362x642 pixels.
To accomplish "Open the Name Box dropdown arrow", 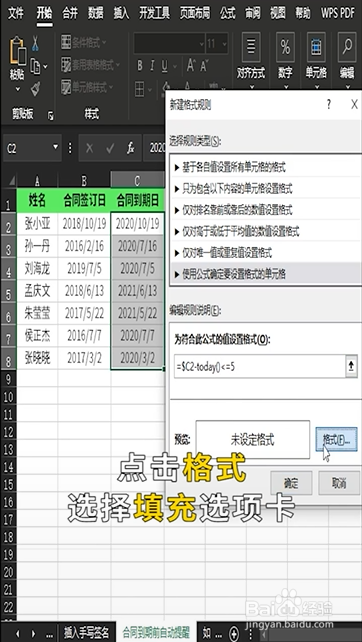I will [x=56, y=148].
